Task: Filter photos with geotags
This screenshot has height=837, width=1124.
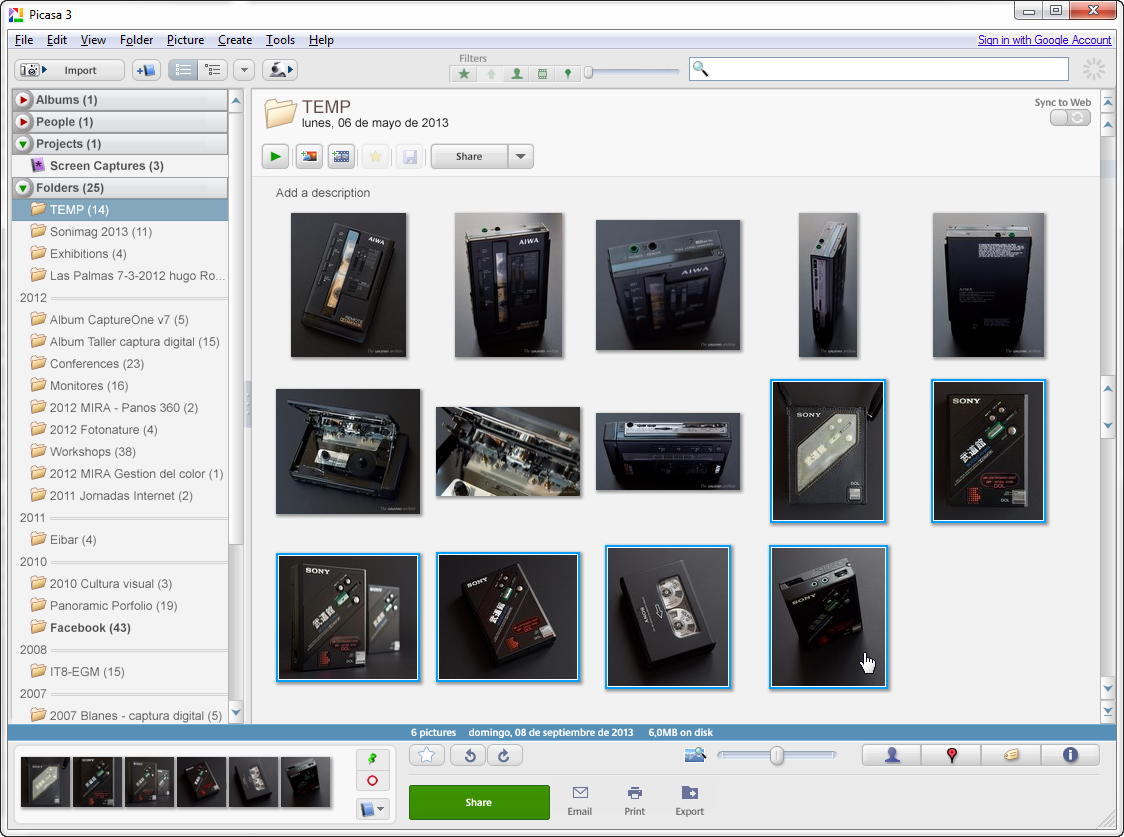Action: (568, 73)
